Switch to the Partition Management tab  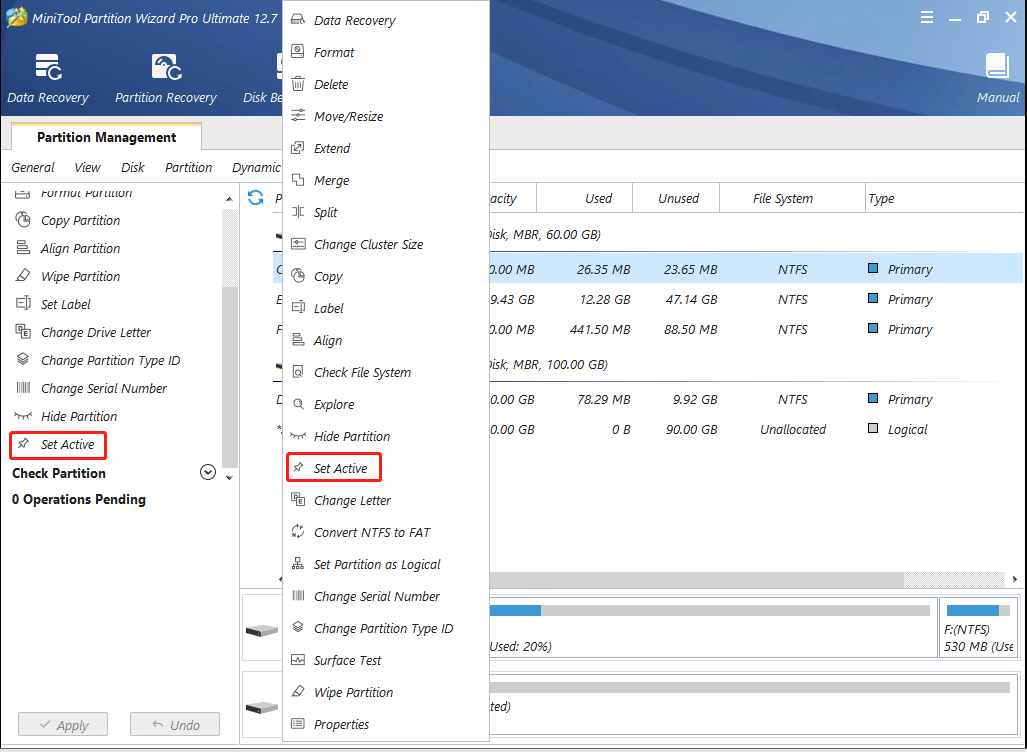pos(106,137)
